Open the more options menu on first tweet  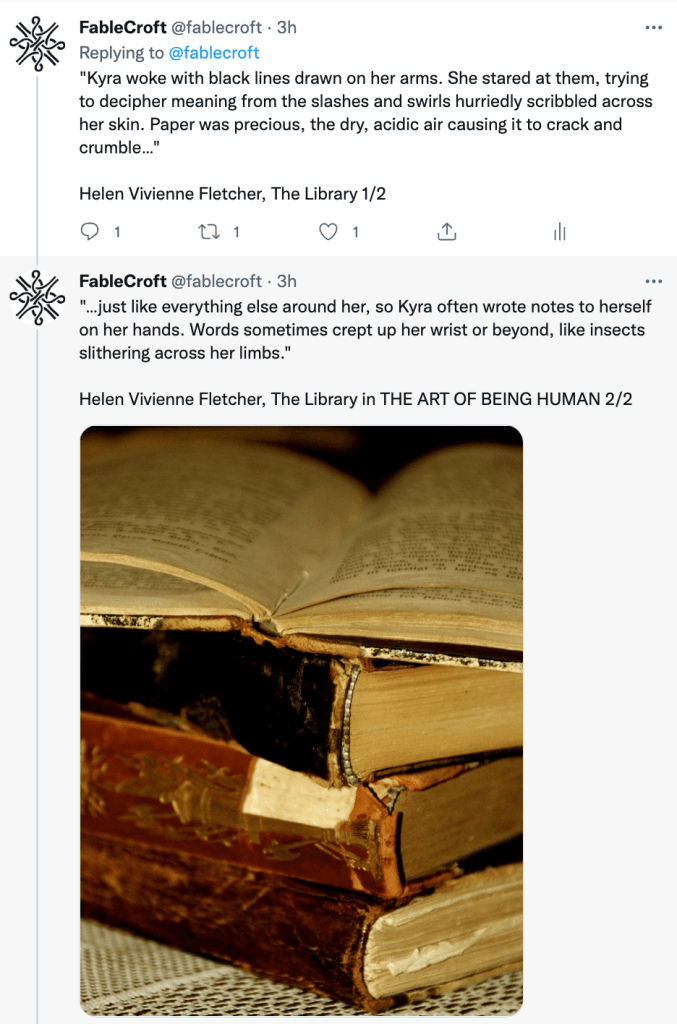[653, 27]
